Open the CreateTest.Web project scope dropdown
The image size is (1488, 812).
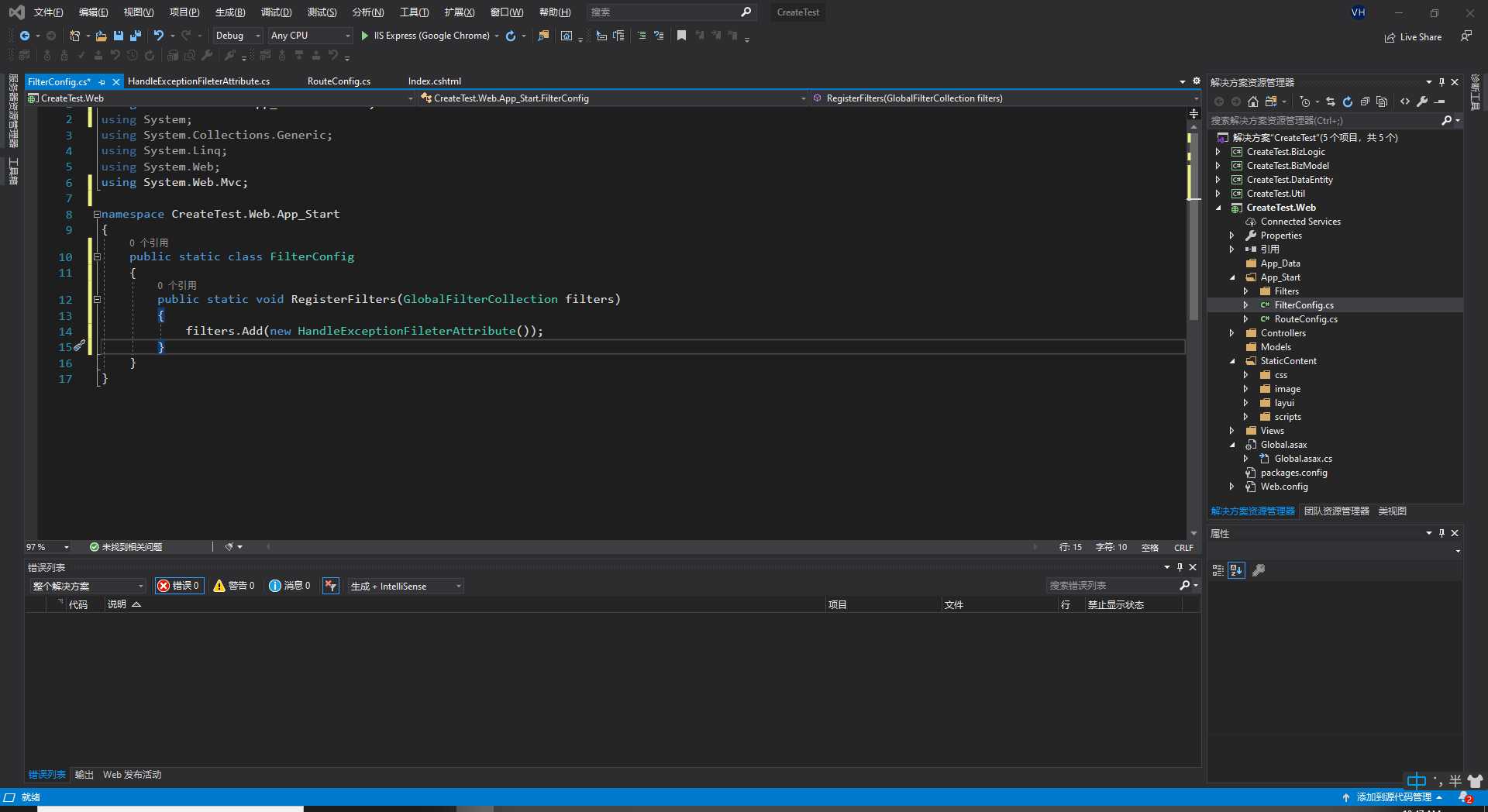coord(220,98)
